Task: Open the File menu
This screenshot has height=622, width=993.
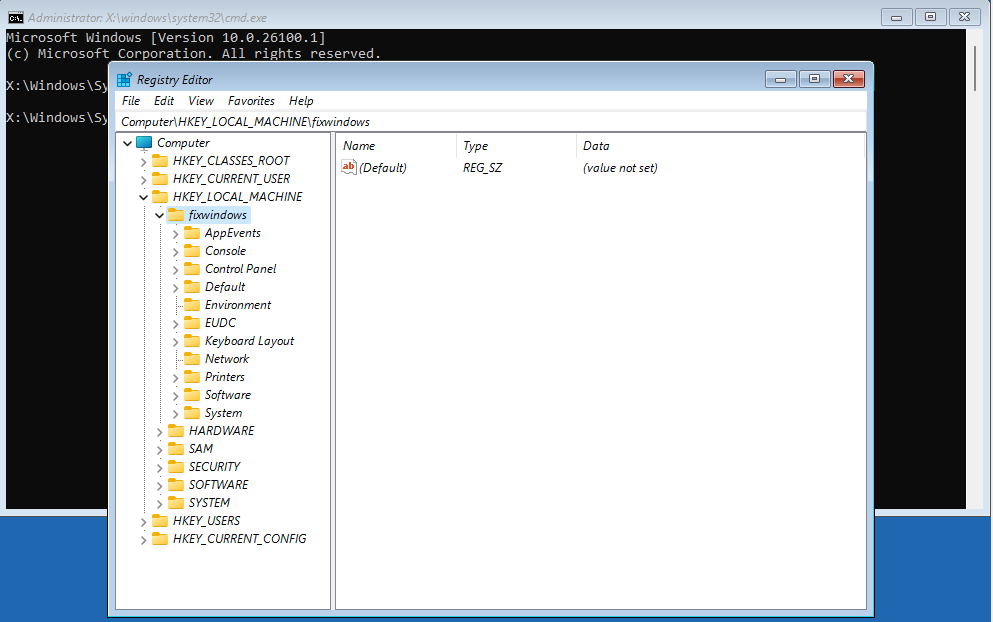Action: coord(130,101)
